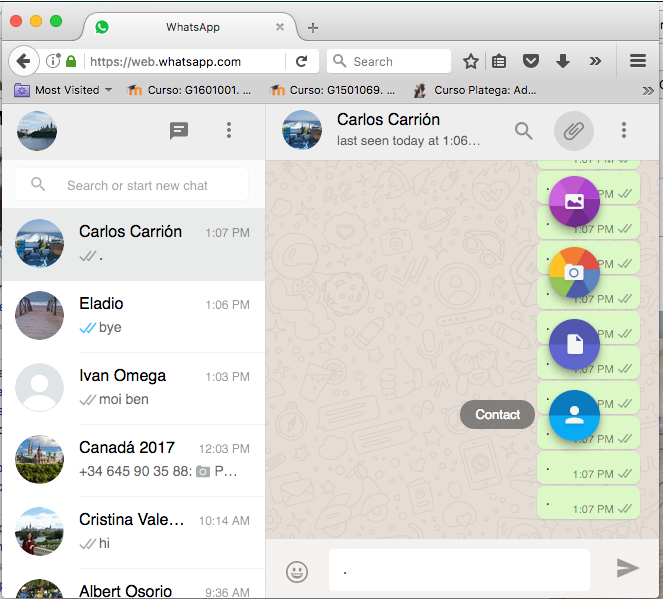Open a new browser tab
The height and width of the screenshot is (599, 663).
(x=313, y=28)
